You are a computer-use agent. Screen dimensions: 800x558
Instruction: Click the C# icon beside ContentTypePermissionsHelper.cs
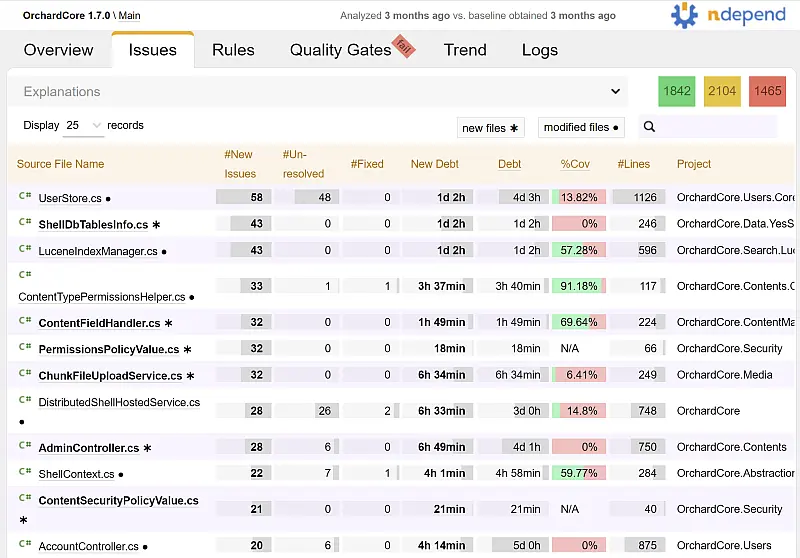pyautogui.click(x=25, y=274)
